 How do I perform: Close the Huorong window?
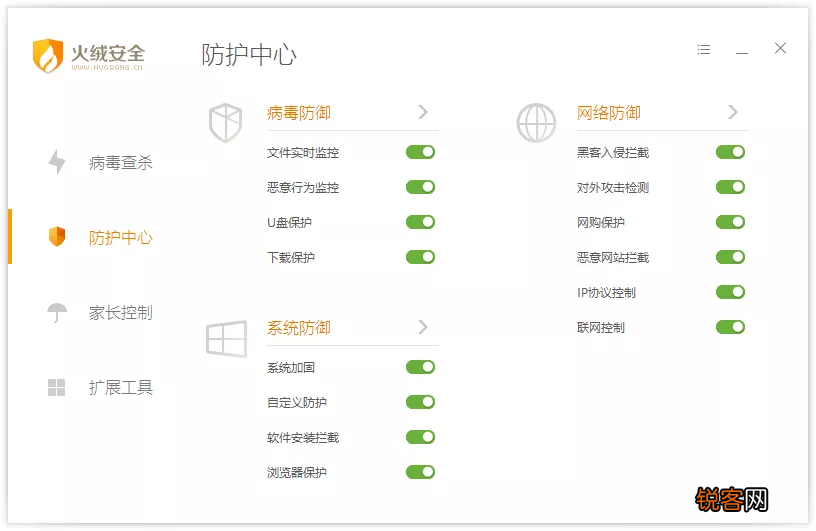click(780, 48)
